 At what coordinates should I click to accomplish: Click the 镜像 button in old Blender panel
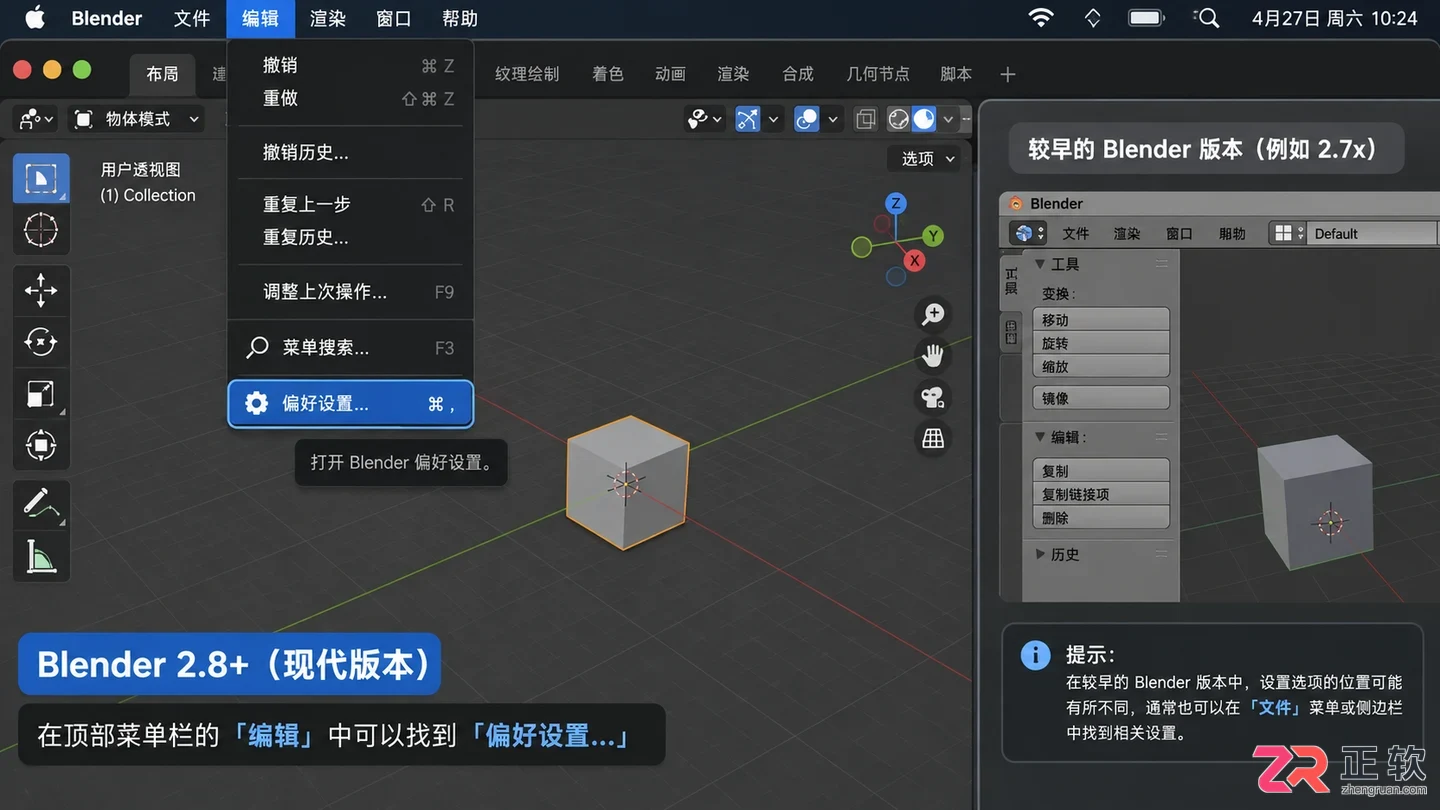tap(1101, 398)
